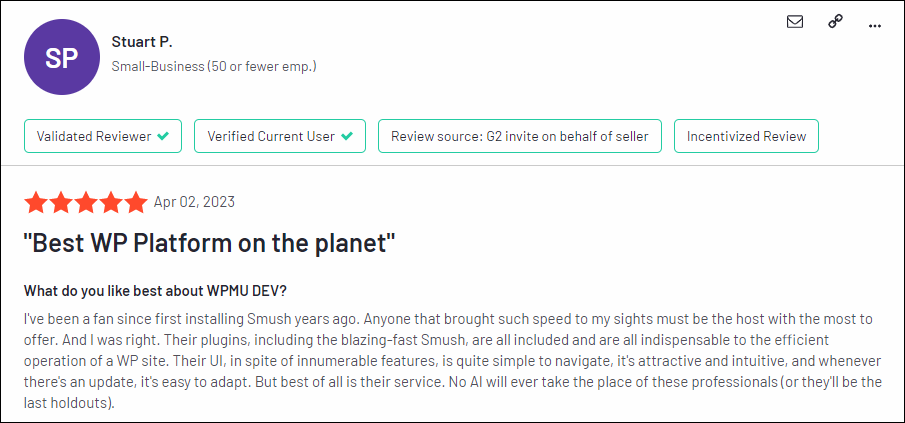
Task: Click the Validated Reviewer badge
Action: point(103,136)
